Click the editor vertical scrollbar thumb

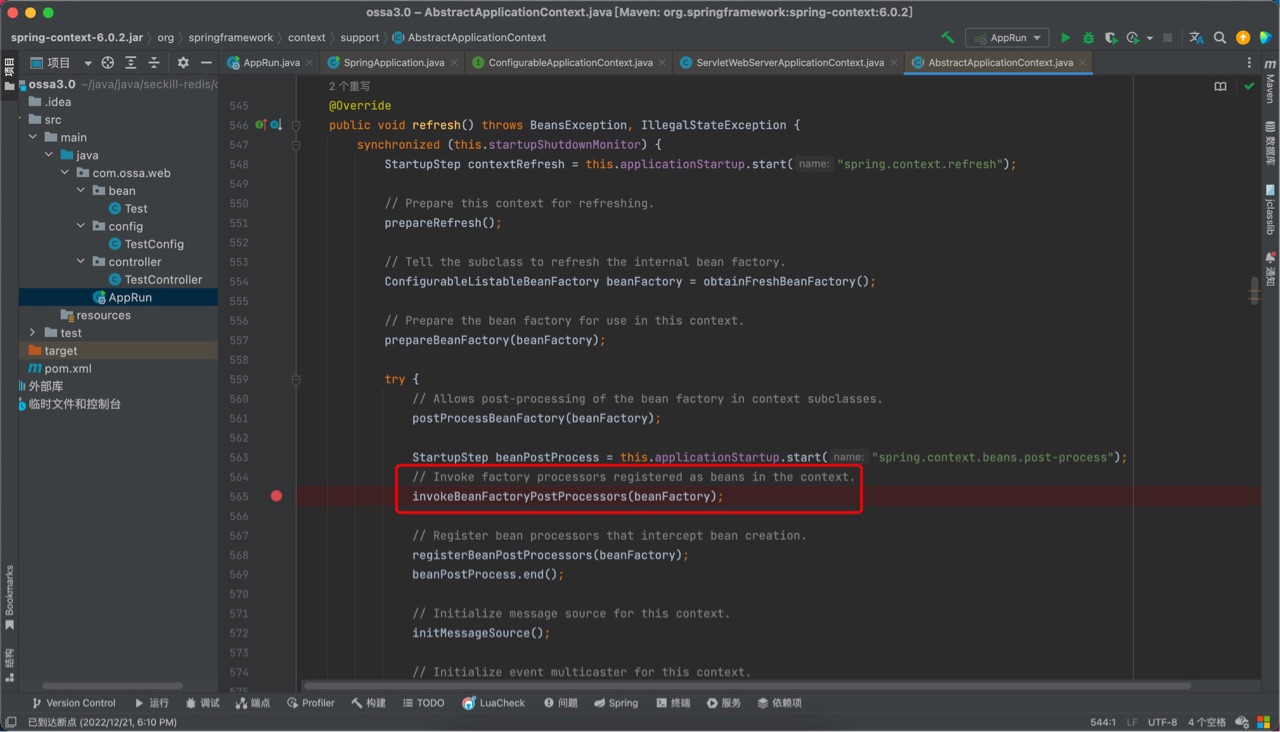[x=1254, y=291]
